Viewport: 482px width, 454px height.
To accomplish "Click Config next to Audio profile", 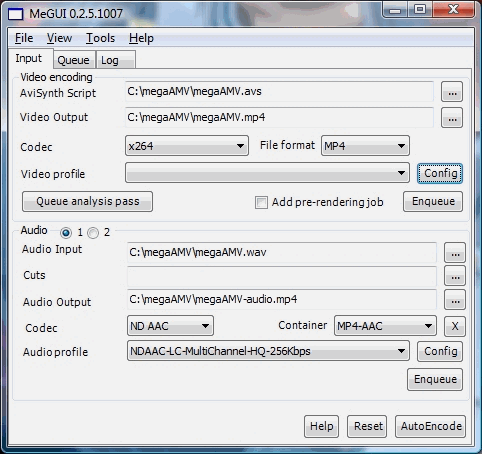I will (x=440, y=351).
